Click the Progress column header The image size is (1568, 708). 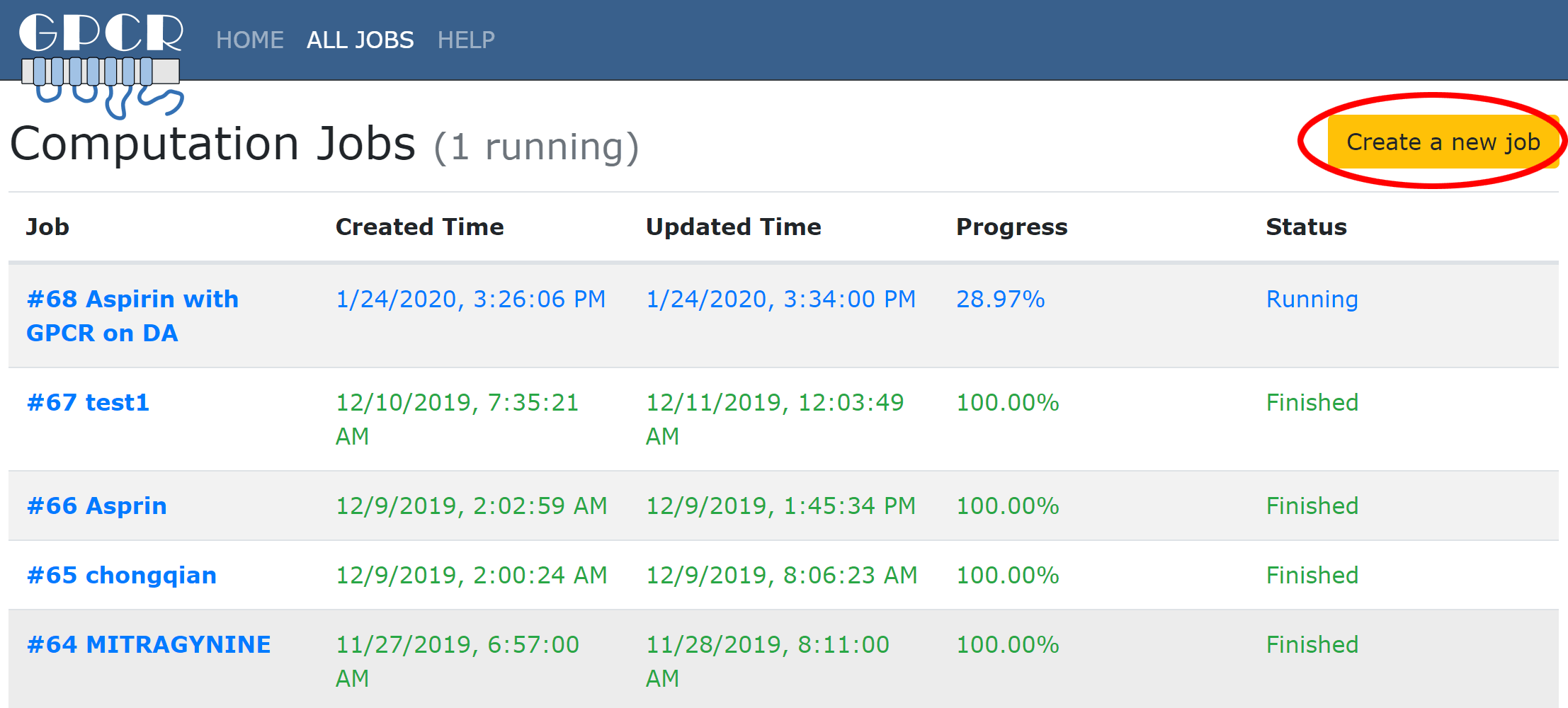point(1011,227)
